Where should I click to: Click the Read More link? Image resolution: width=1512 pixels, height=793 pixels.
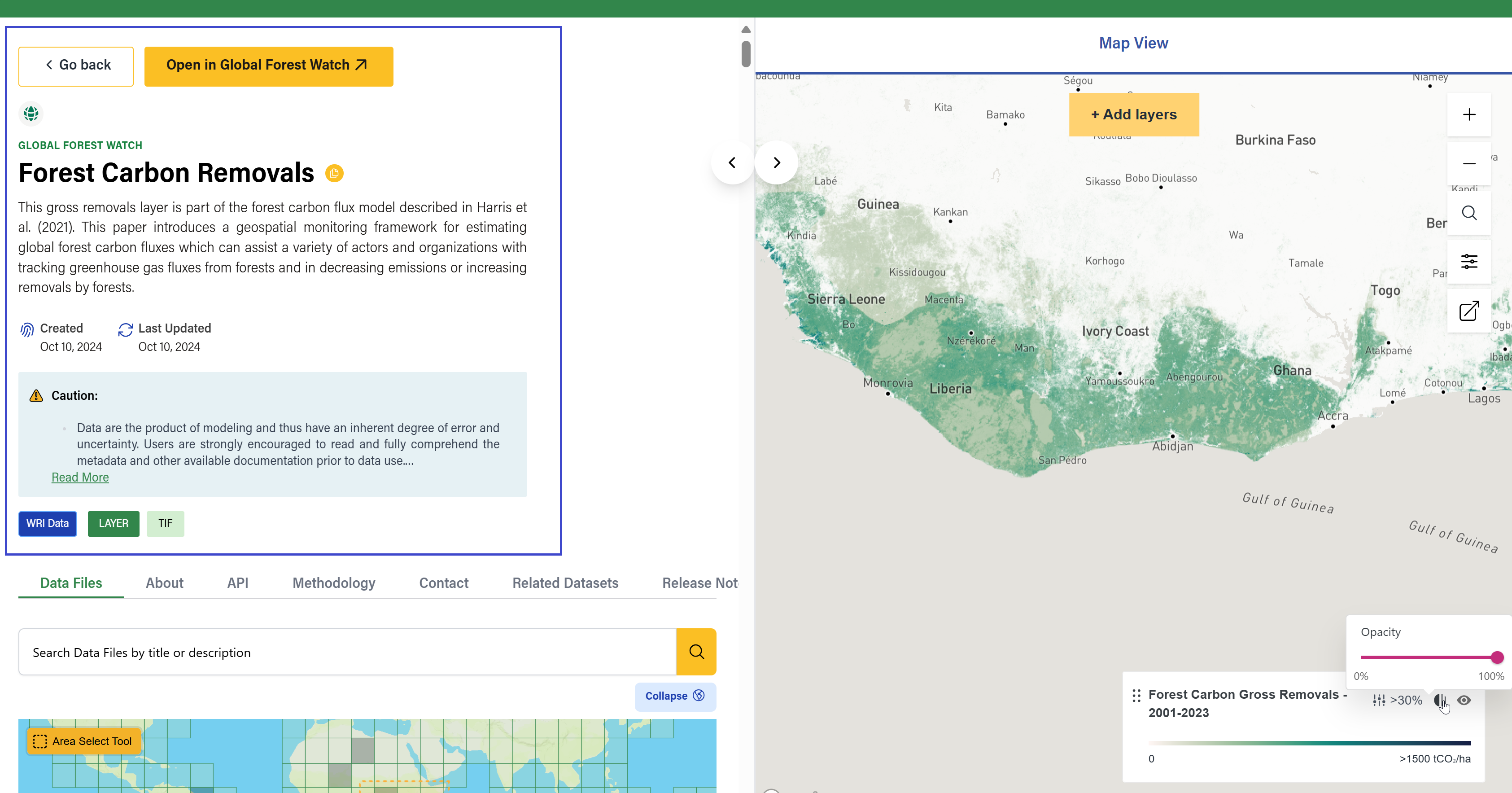point(80,477)
